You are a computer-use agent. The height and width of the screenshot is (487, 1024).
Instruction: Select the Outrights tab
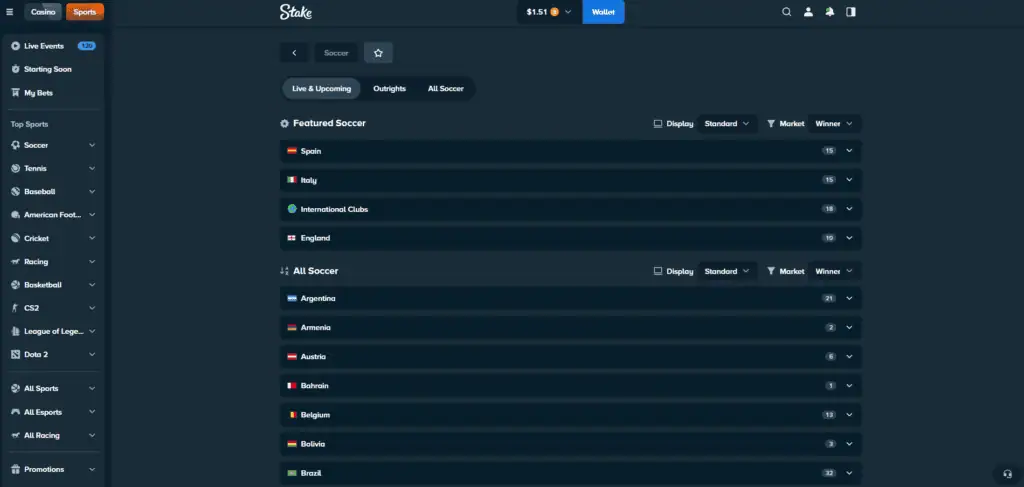389,88
